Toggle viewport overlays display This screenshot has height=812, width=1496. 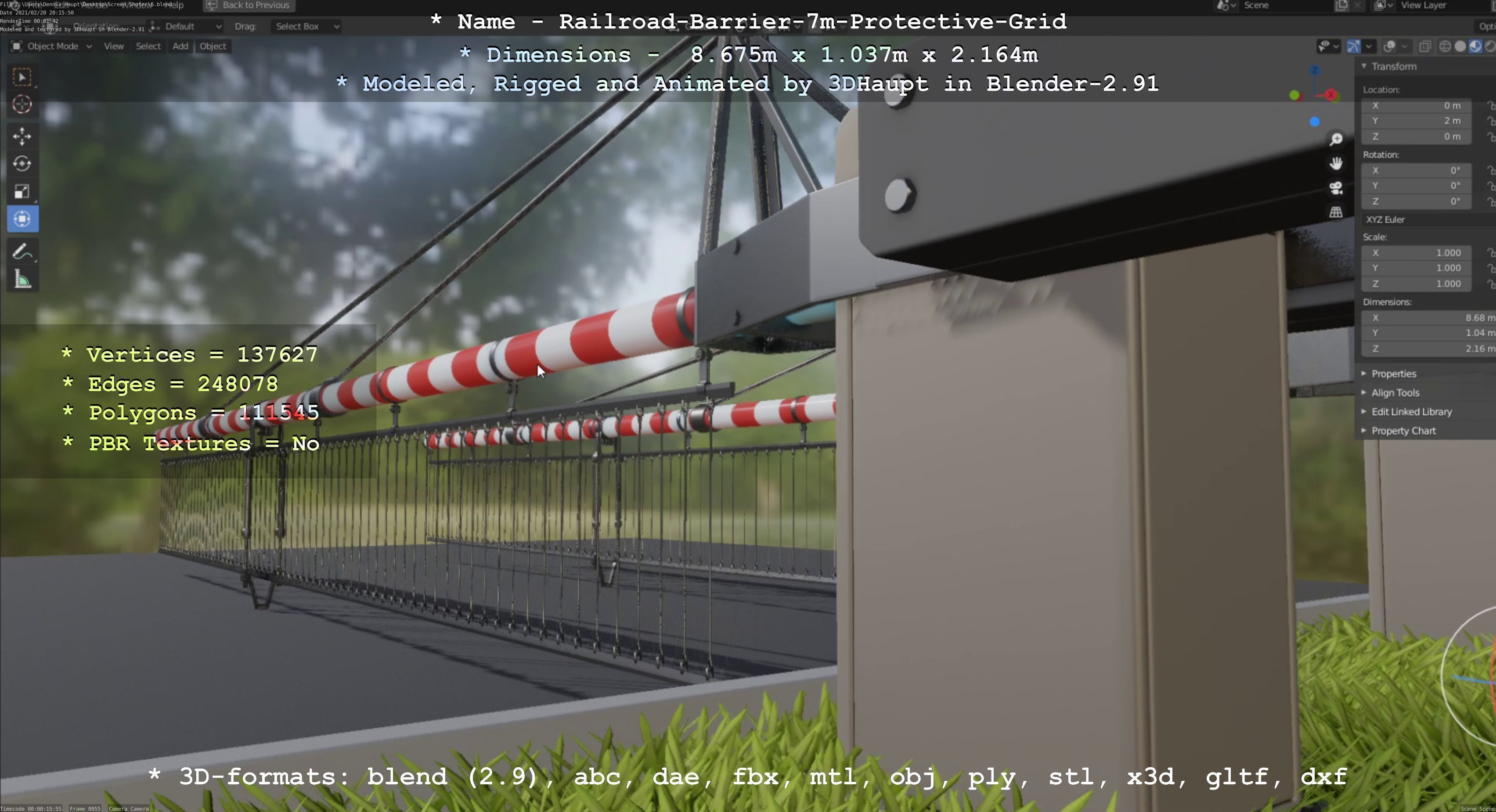(x=1390, y=47)
